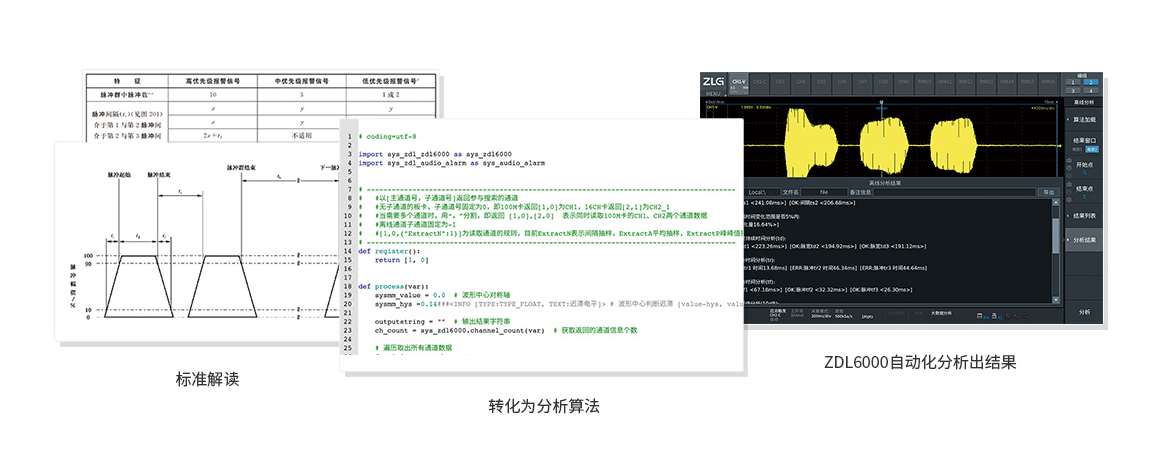The width and height of the screenshot is (1155, 469).
Task: Select the RIM16 channel tab
Action: [x=1048, y=84]
